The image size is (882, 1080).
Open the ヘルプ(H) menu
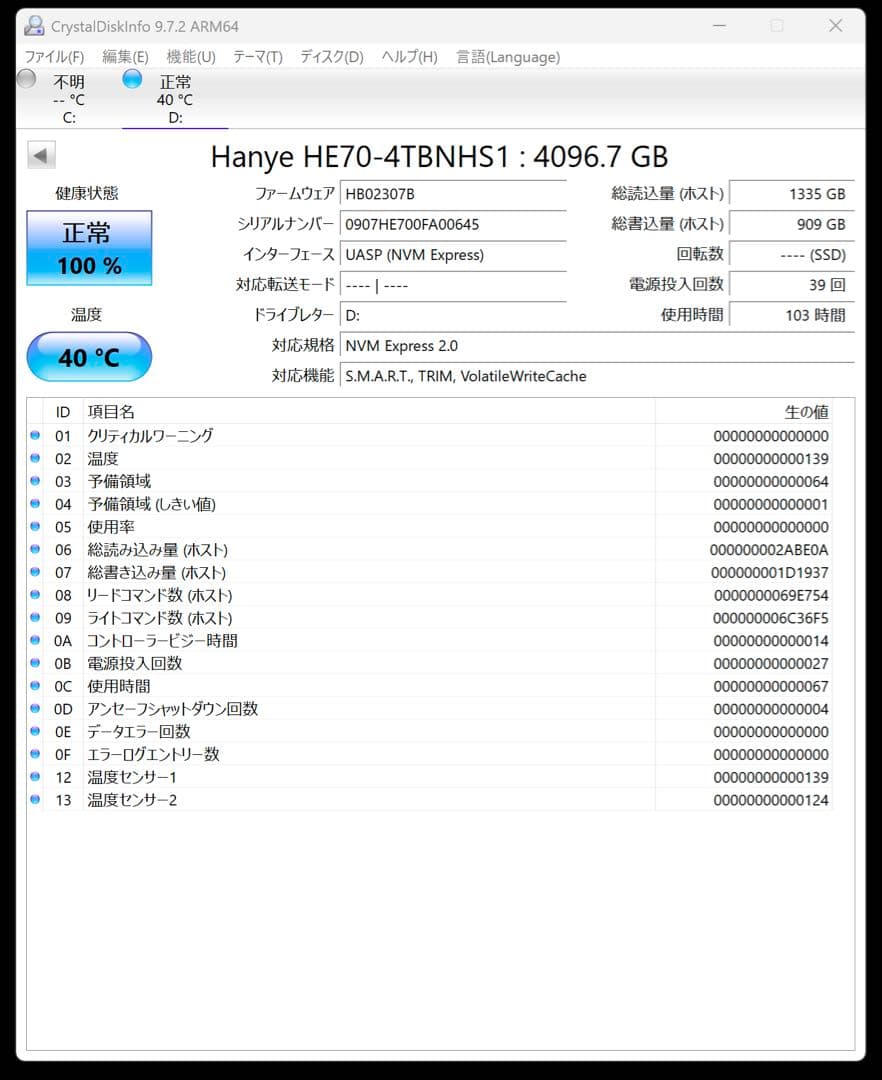pyautogui.click(x=409, y=57)
